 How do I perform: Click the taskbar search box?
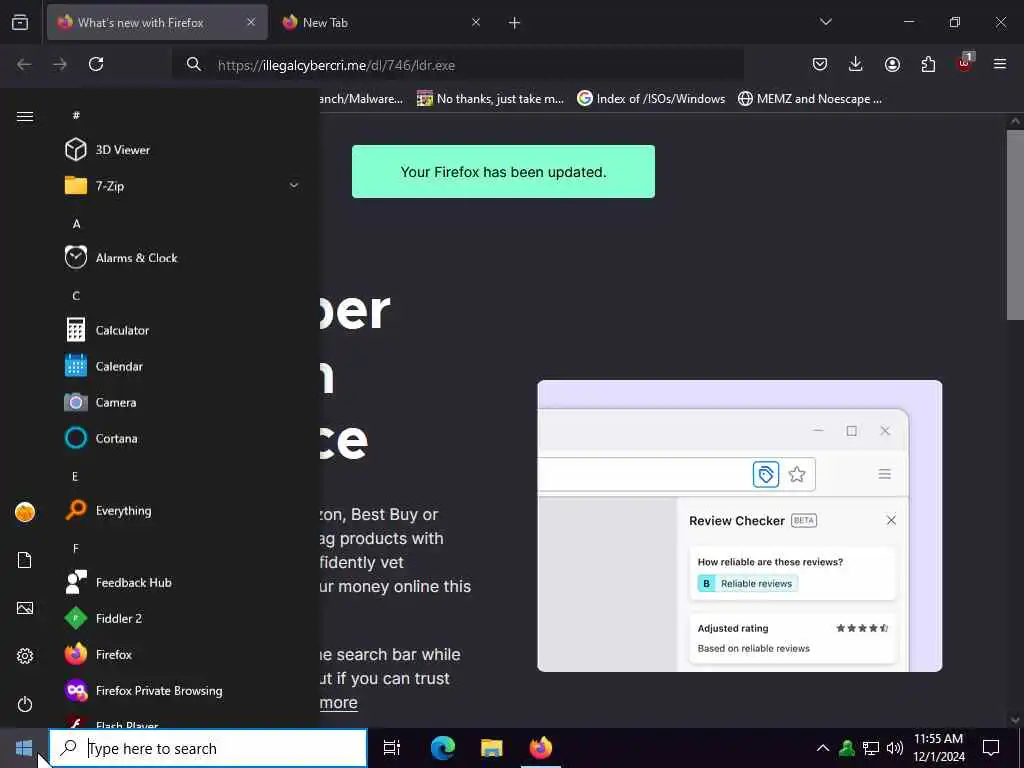208,748
